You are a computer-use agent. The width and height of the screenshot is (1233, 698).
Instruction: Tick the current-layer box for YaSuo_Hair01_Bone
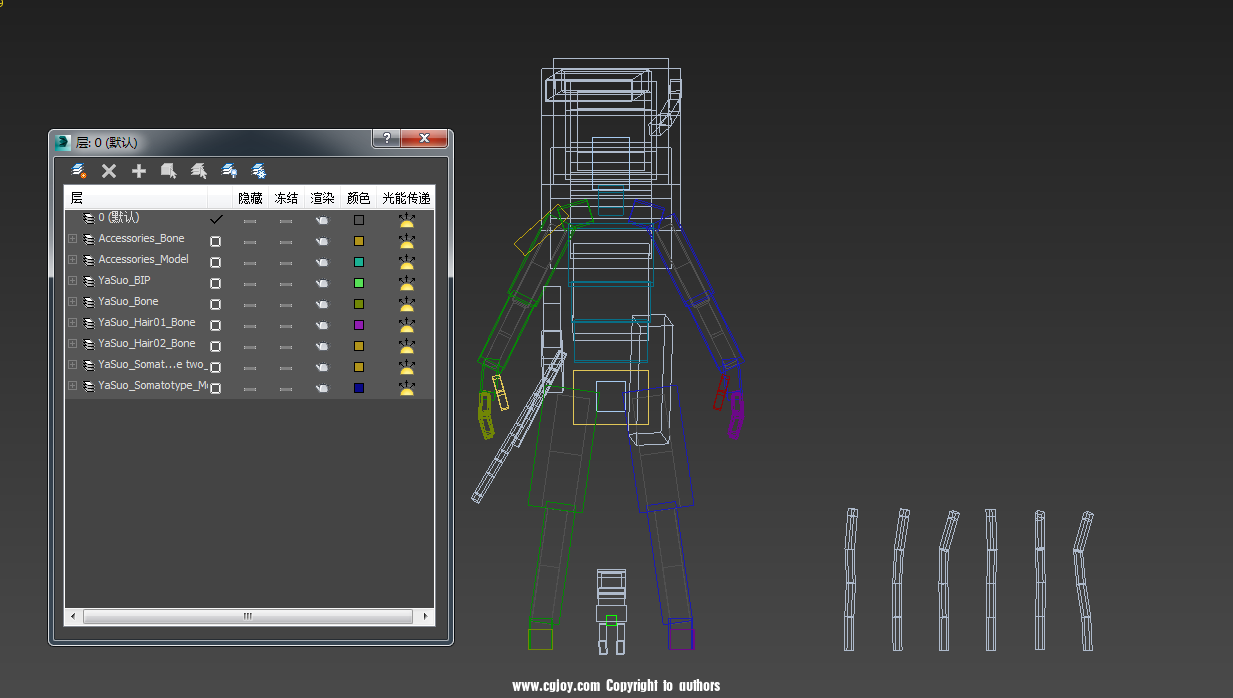click(x=215, y=325)
